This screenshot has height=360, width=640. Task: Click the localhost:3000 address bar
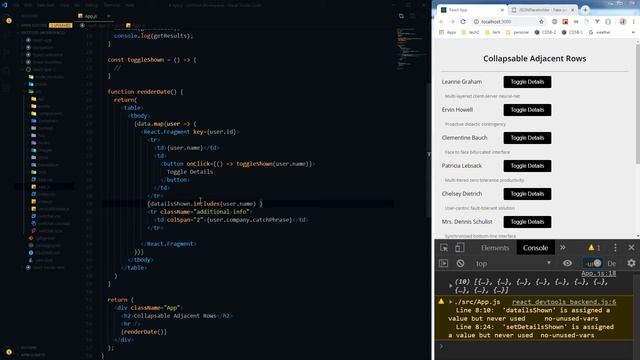(x=508, y=22)
